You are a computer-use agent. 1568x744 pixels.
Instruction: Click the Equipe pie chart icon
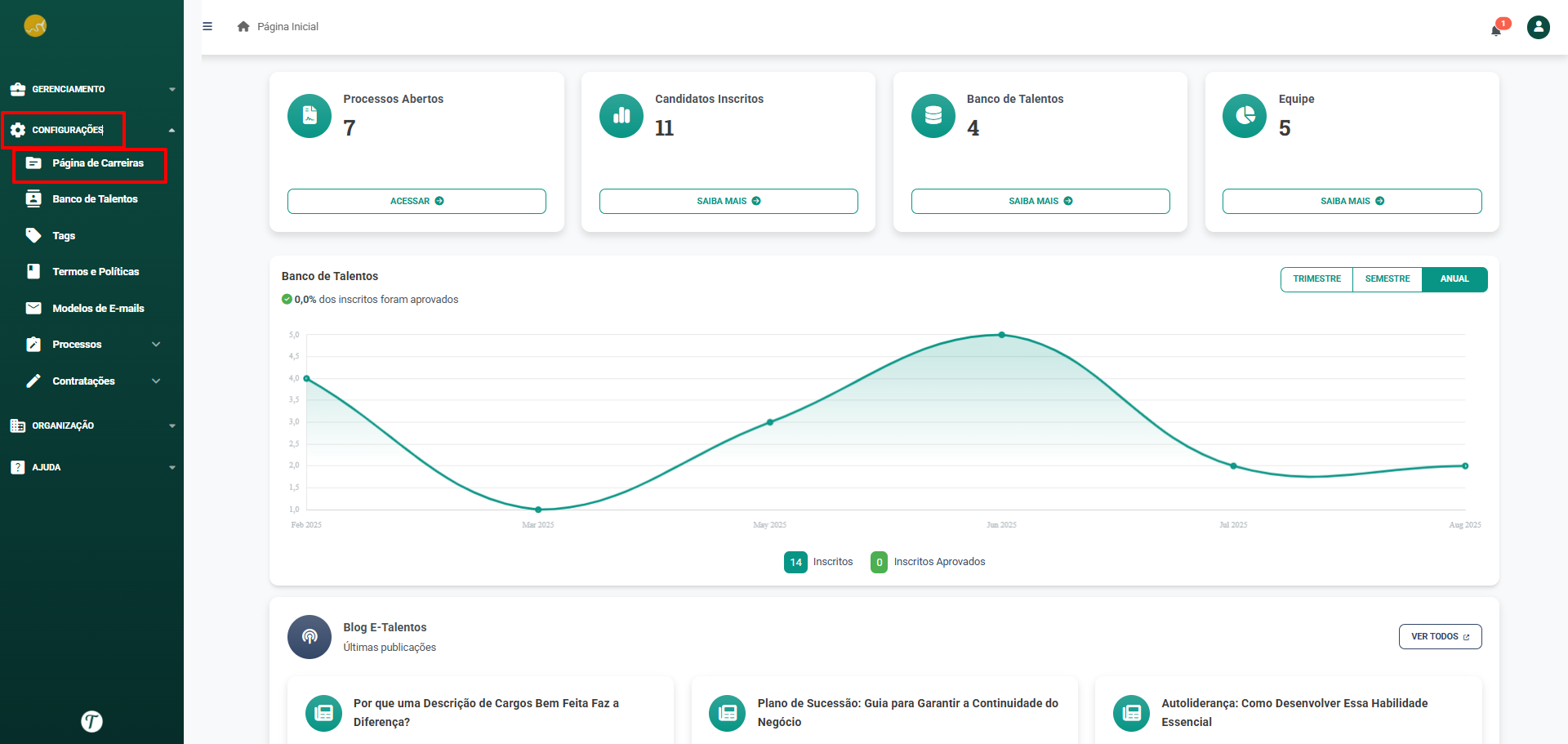click(1244, 116)
